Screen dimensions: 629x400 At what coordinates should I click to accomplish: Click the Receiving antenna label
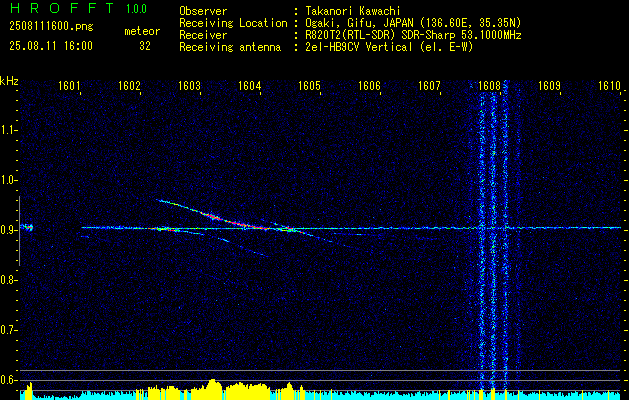pos(230,47)
